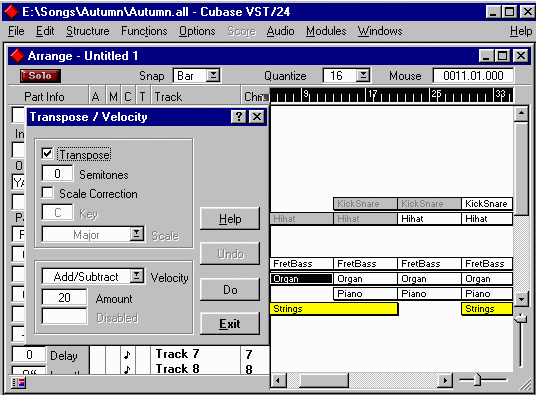The image size is (536, 395).
Task: Click the Track 7 music note icon
Action: (x=127, y=355)
